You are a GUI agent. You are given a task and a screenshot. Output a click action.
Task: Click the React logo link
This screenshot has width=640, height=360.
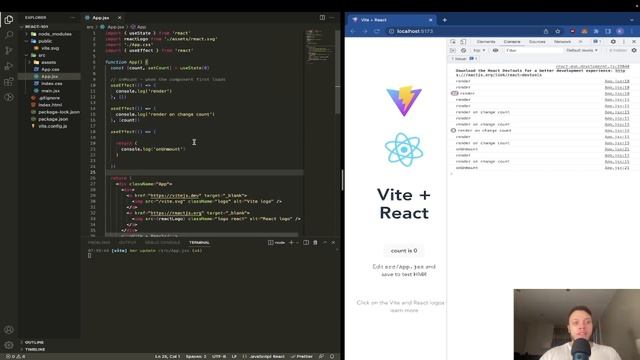click(404, 149)
